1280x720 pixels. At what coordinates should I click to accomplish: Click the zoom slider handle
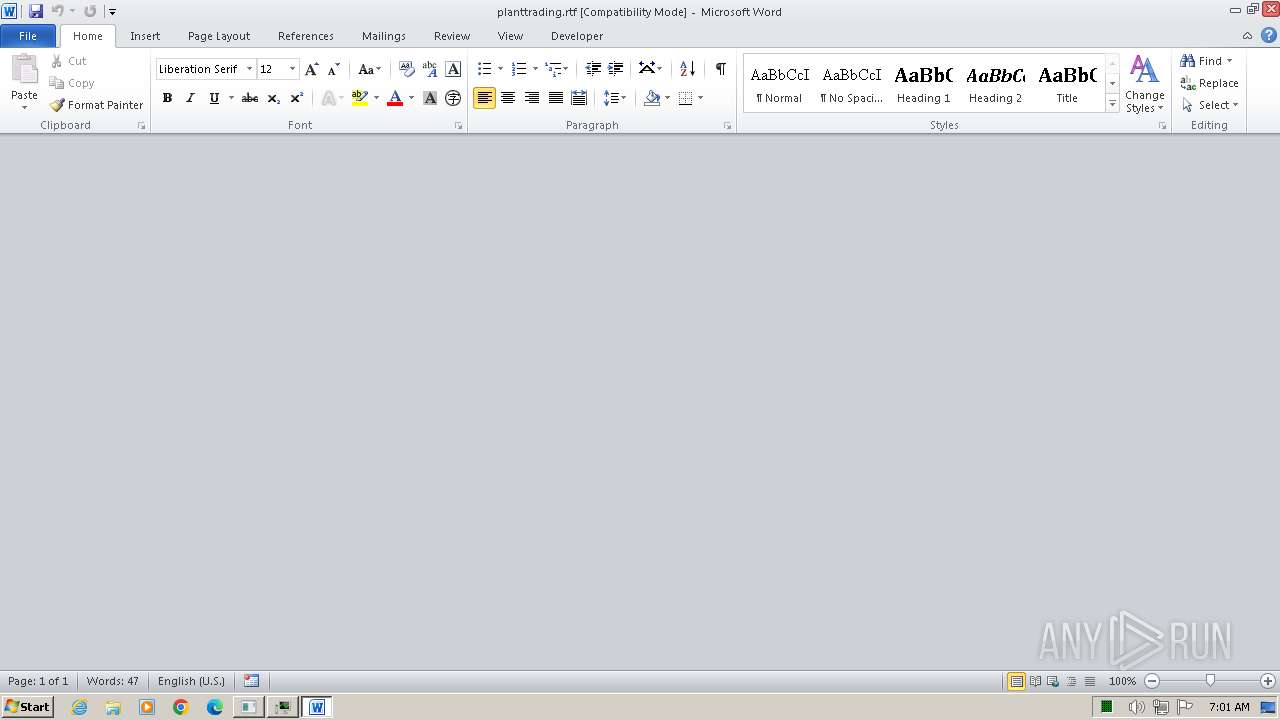(1210, 681)
